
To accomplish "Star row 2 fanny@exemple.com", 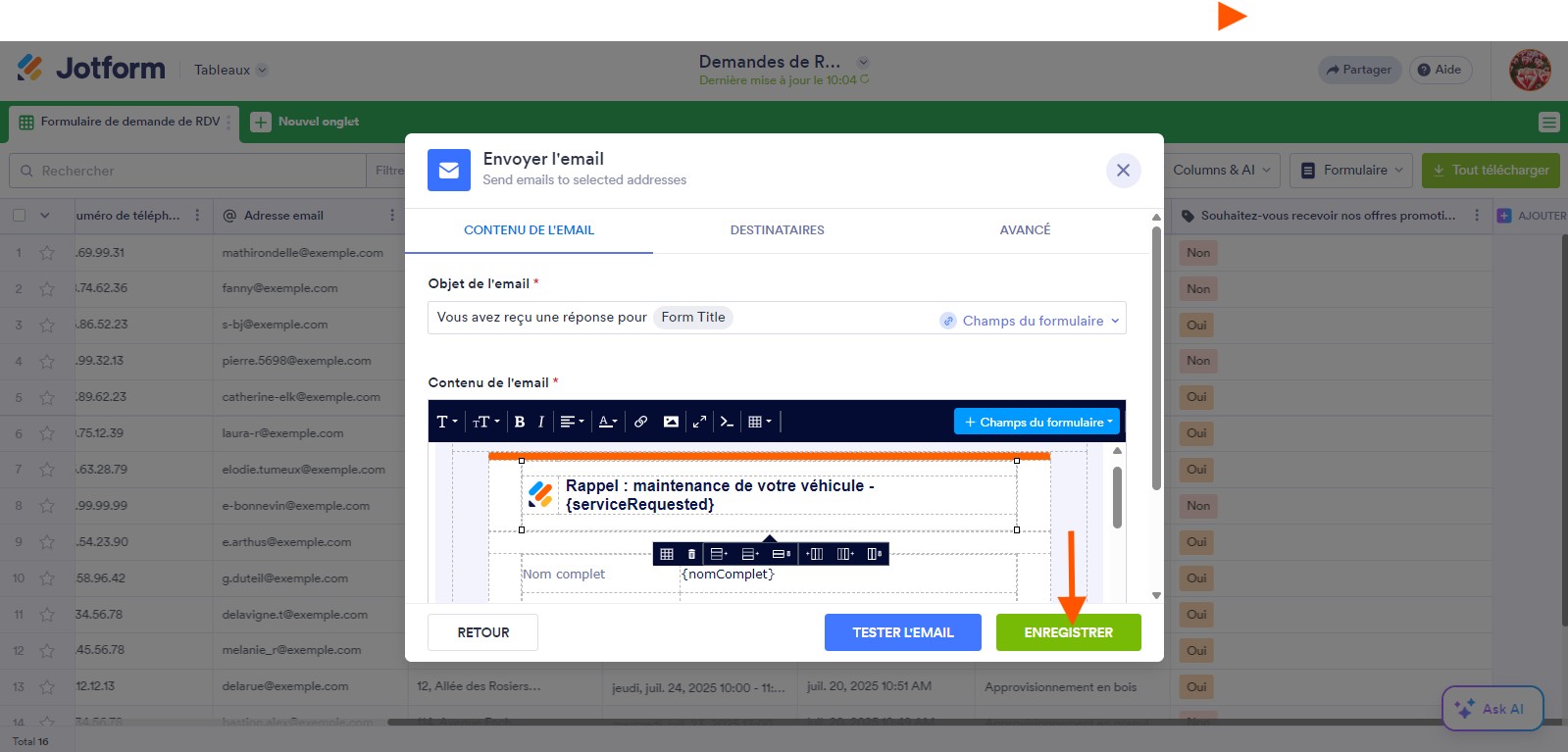I will pyautogui.click(x=47, y=289).
